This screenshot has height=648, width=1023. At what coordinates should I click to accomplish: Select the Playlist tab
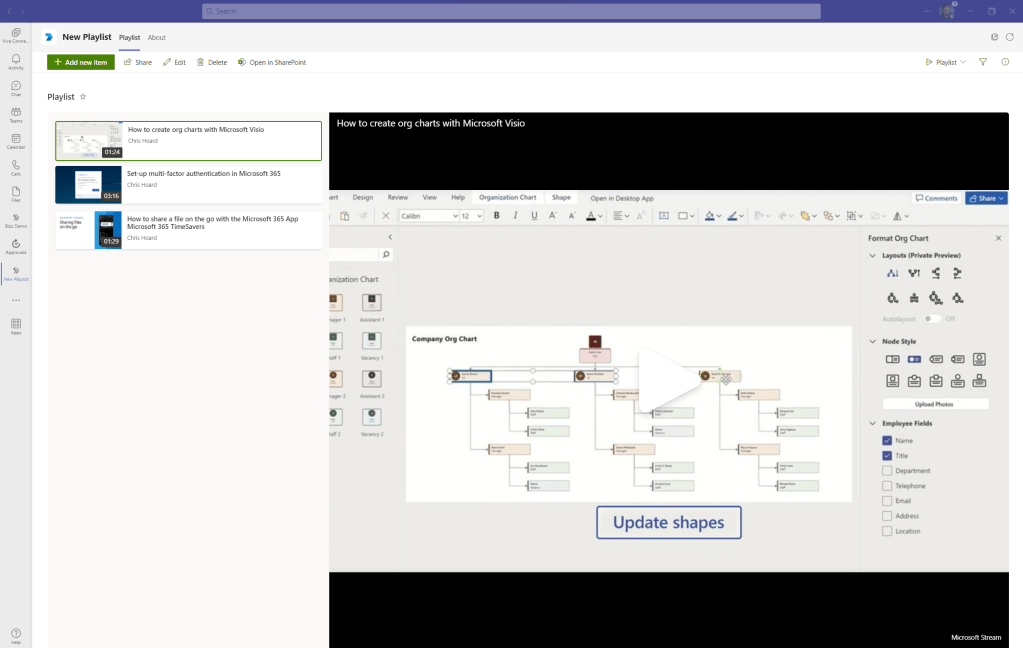(129, 37)
